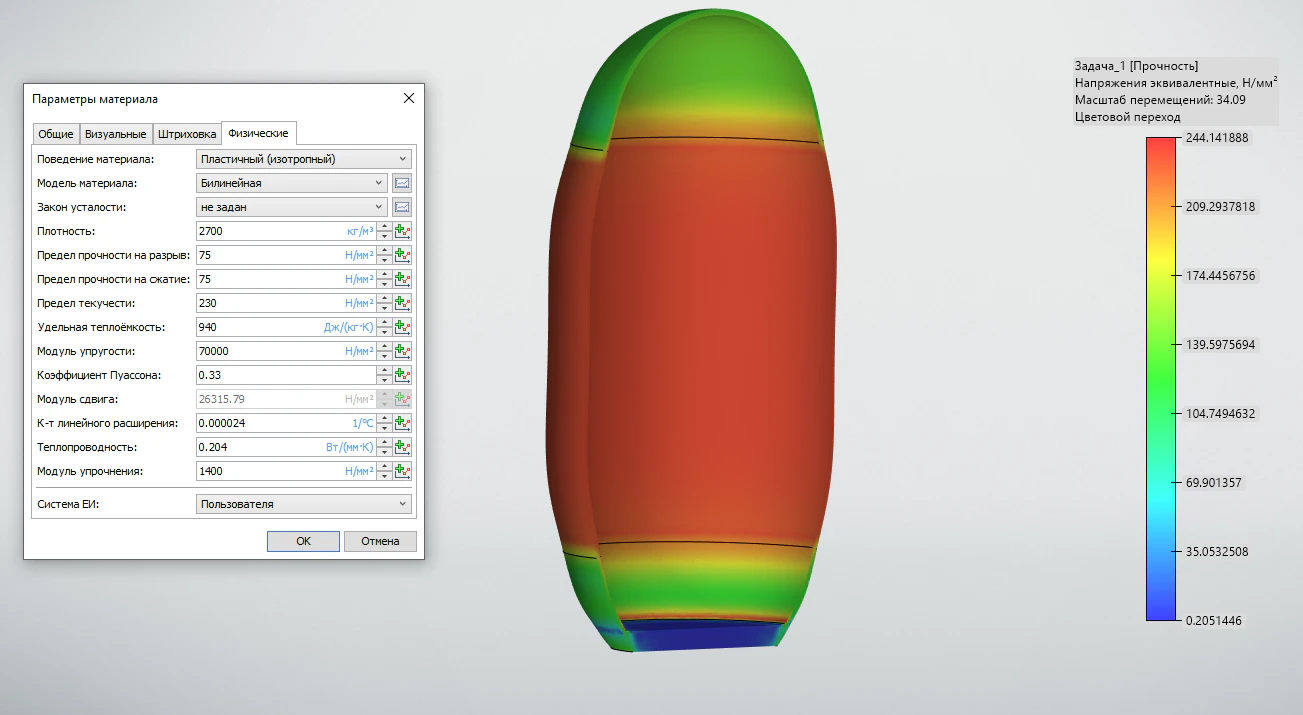Click the variable icon for Теплопроводность

click(x=403, y=447)
